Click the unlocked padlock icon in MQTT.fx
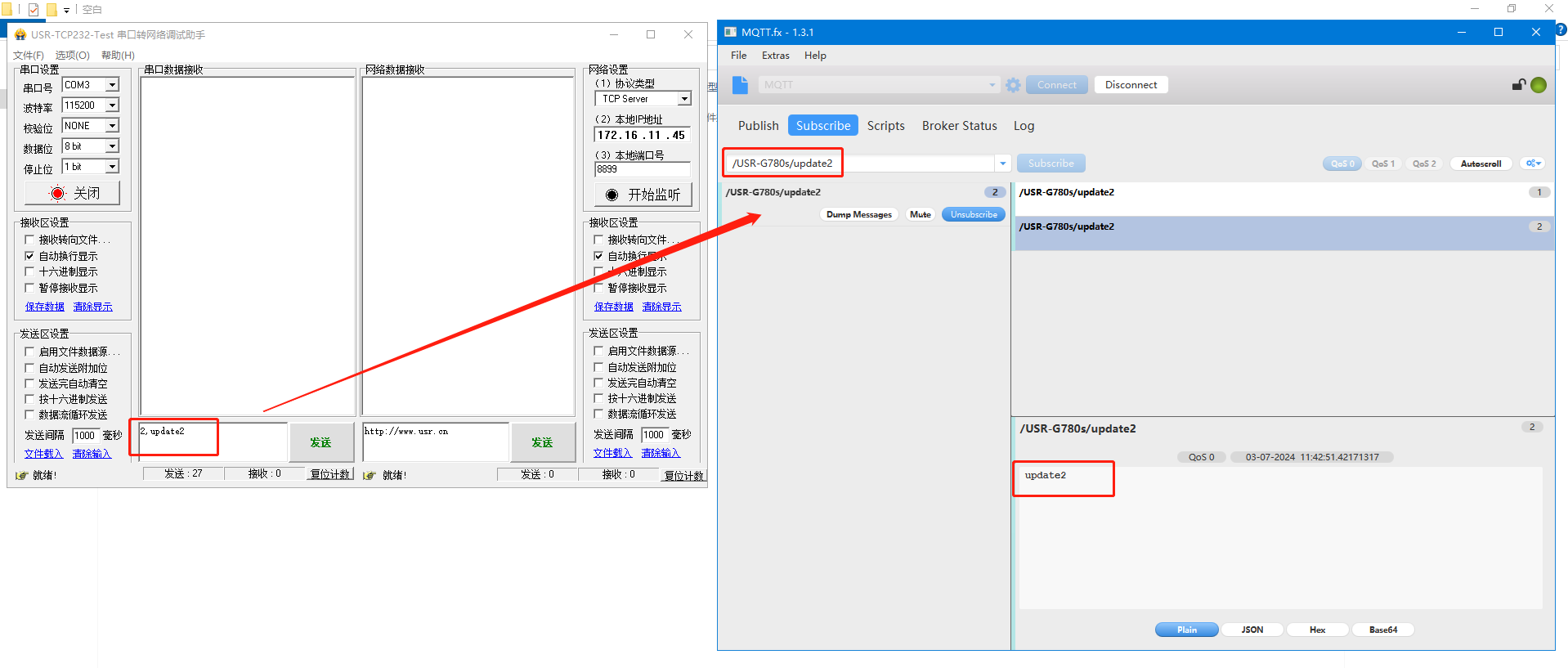Viewport: 1568px width, 668px height. [x=1518, y=85]
